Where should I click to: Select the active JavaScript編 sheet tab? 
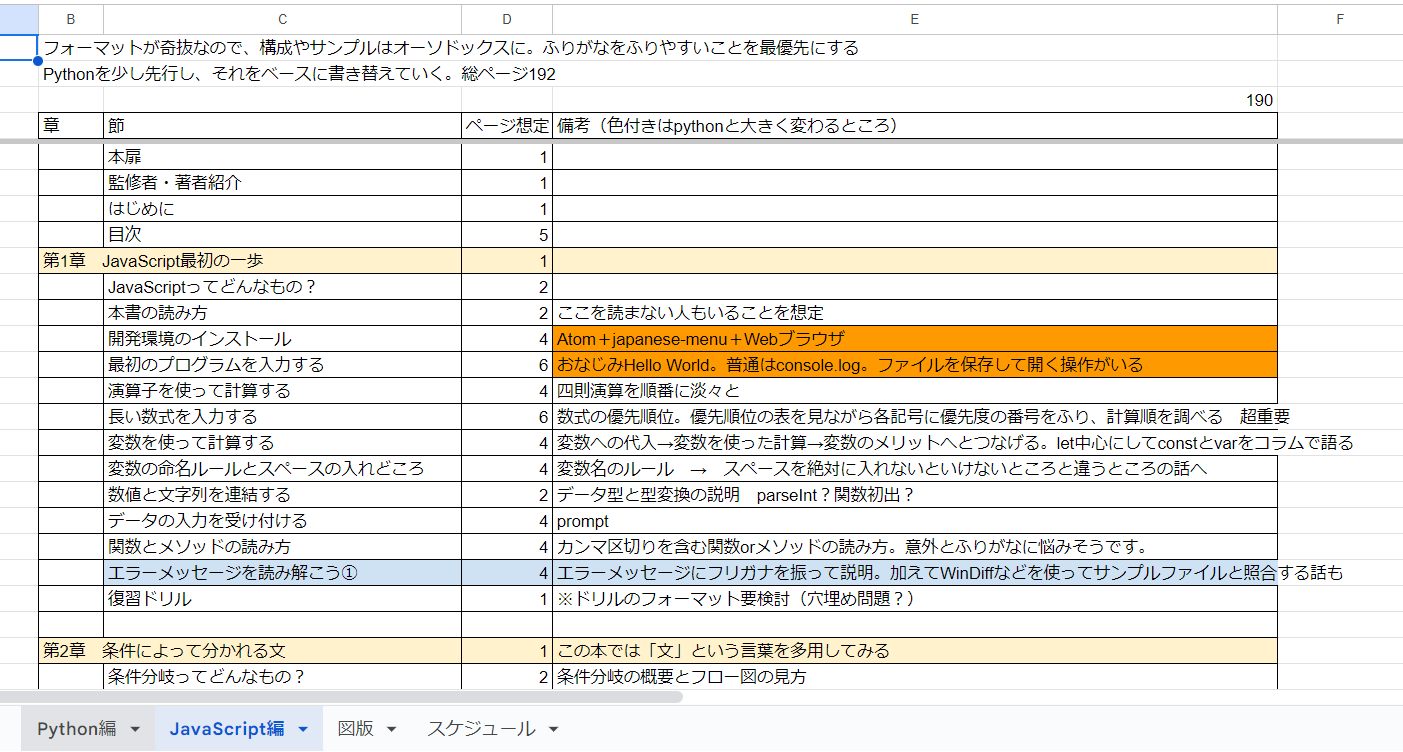pyautogui.click(x=225, y=728)
